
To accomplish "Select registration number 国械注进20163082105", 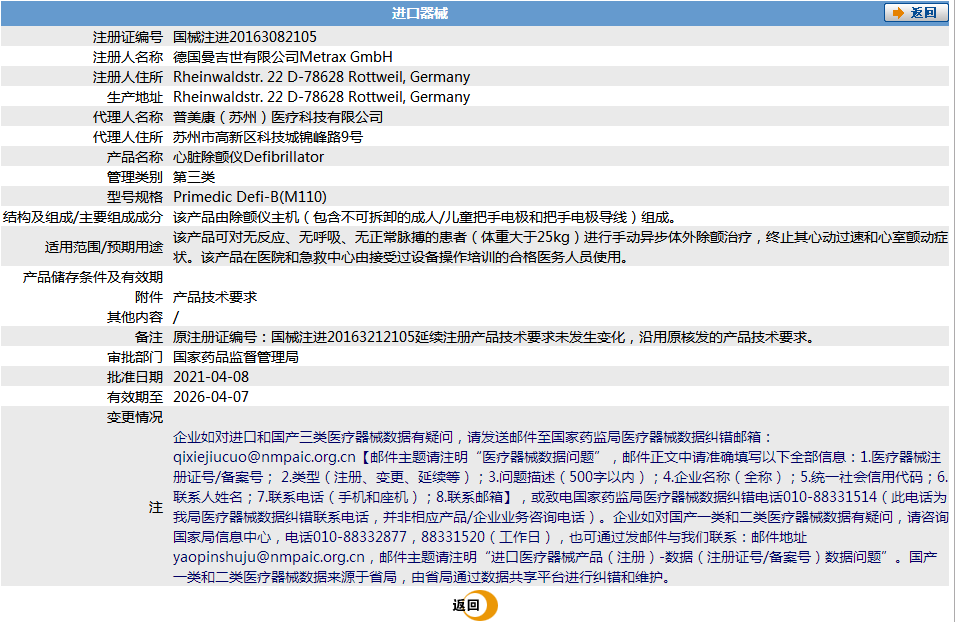I will pos(245,37).
